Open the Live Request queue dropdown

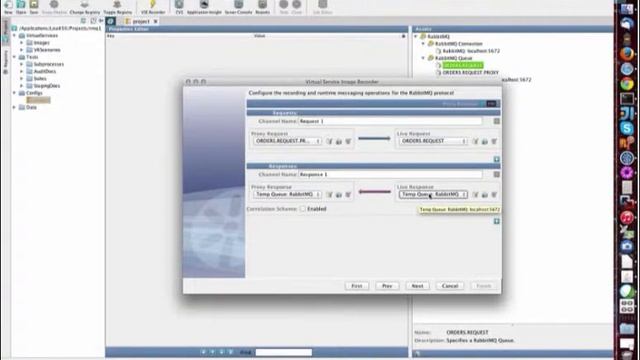point(433,141)
